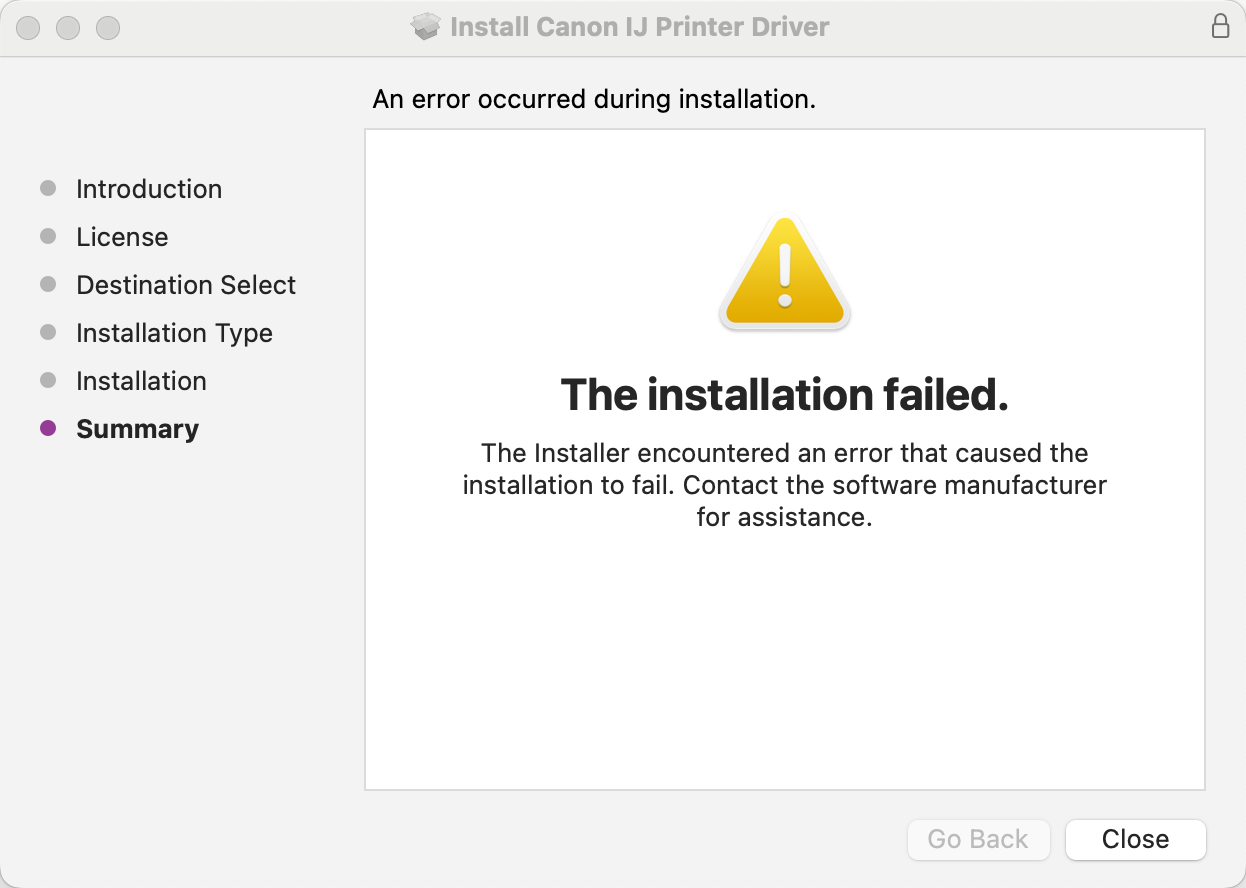Click the gray bullet beside License
The height and width of the screenshot is (888, 1246).
tap(48, 237)
